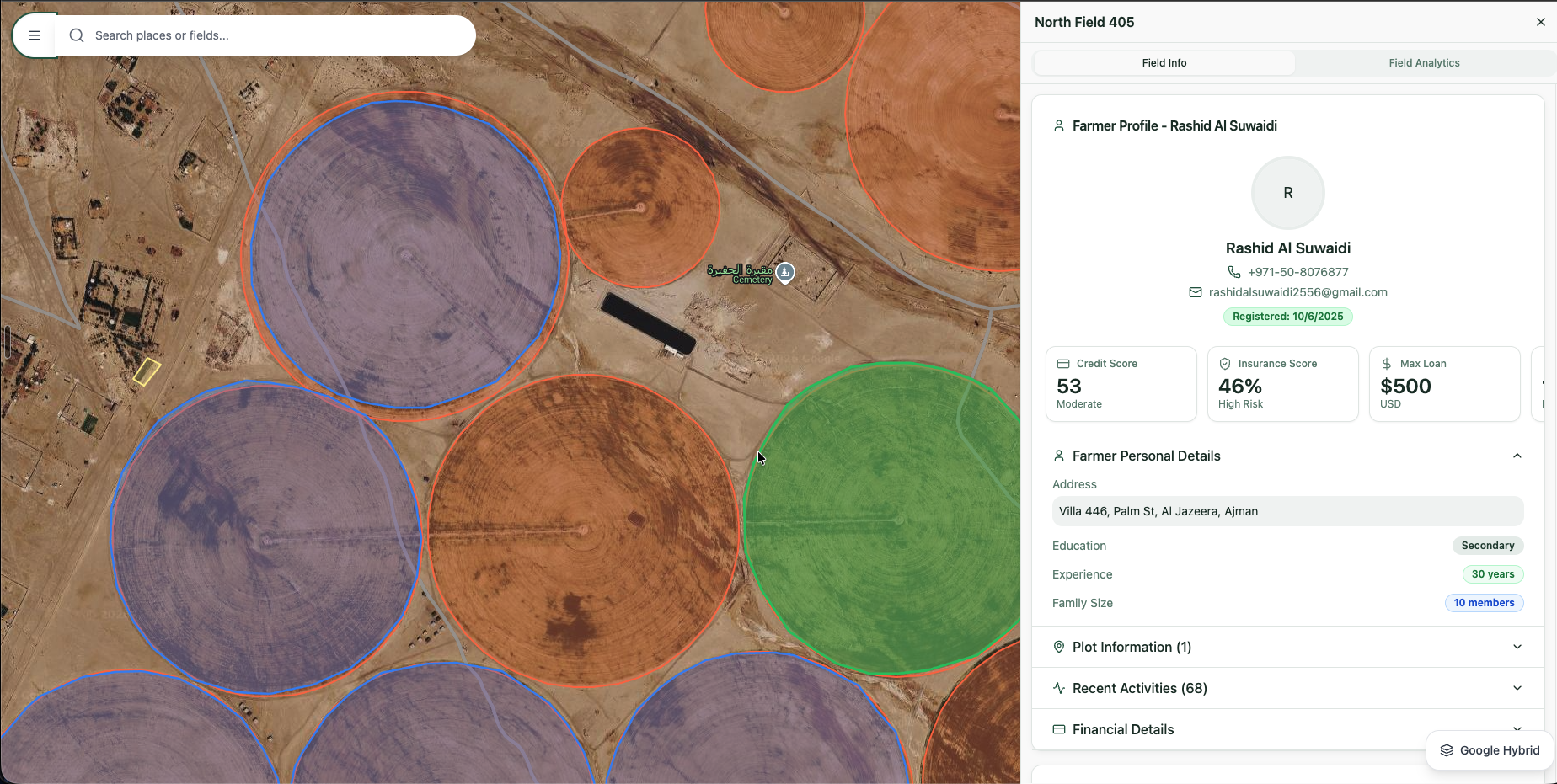Select the Max Loan $500 card
This screenshot has height=784, width=1557.
coord(1444,384)
